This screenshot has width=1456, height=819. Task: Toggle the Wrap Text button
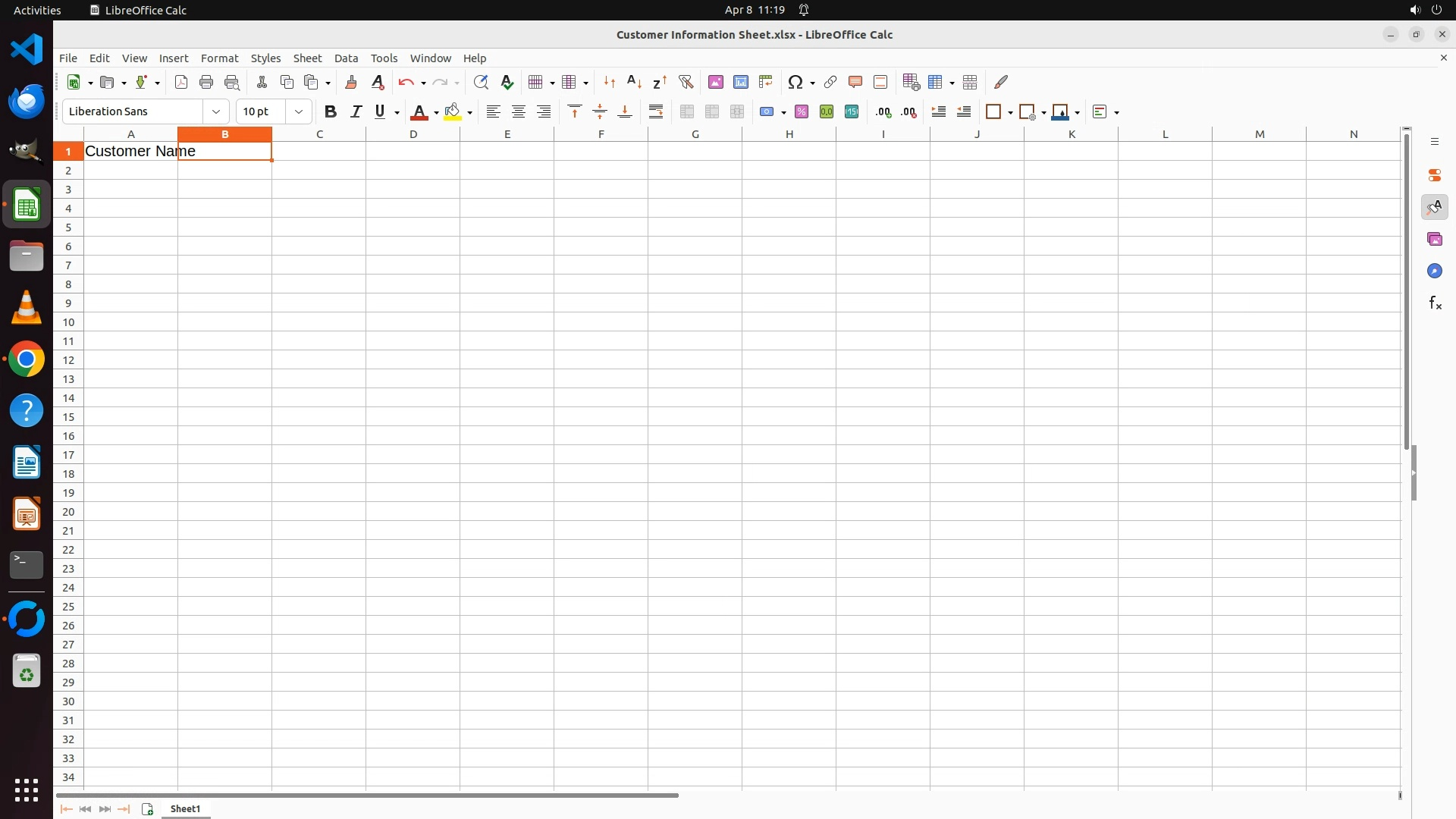pos(656,111)
